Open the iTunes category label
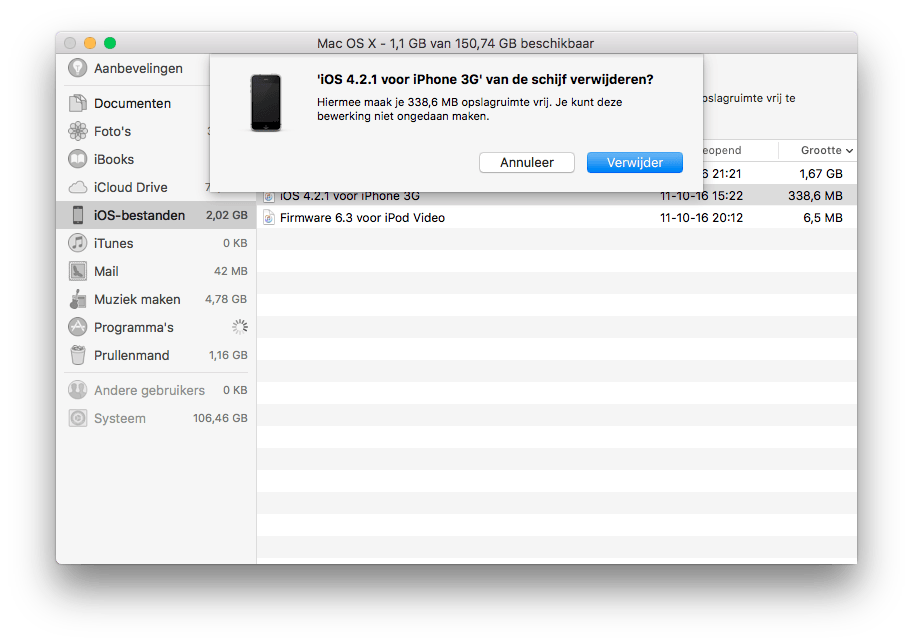This screenshot has width=913, height=644. tap(114, 243)
